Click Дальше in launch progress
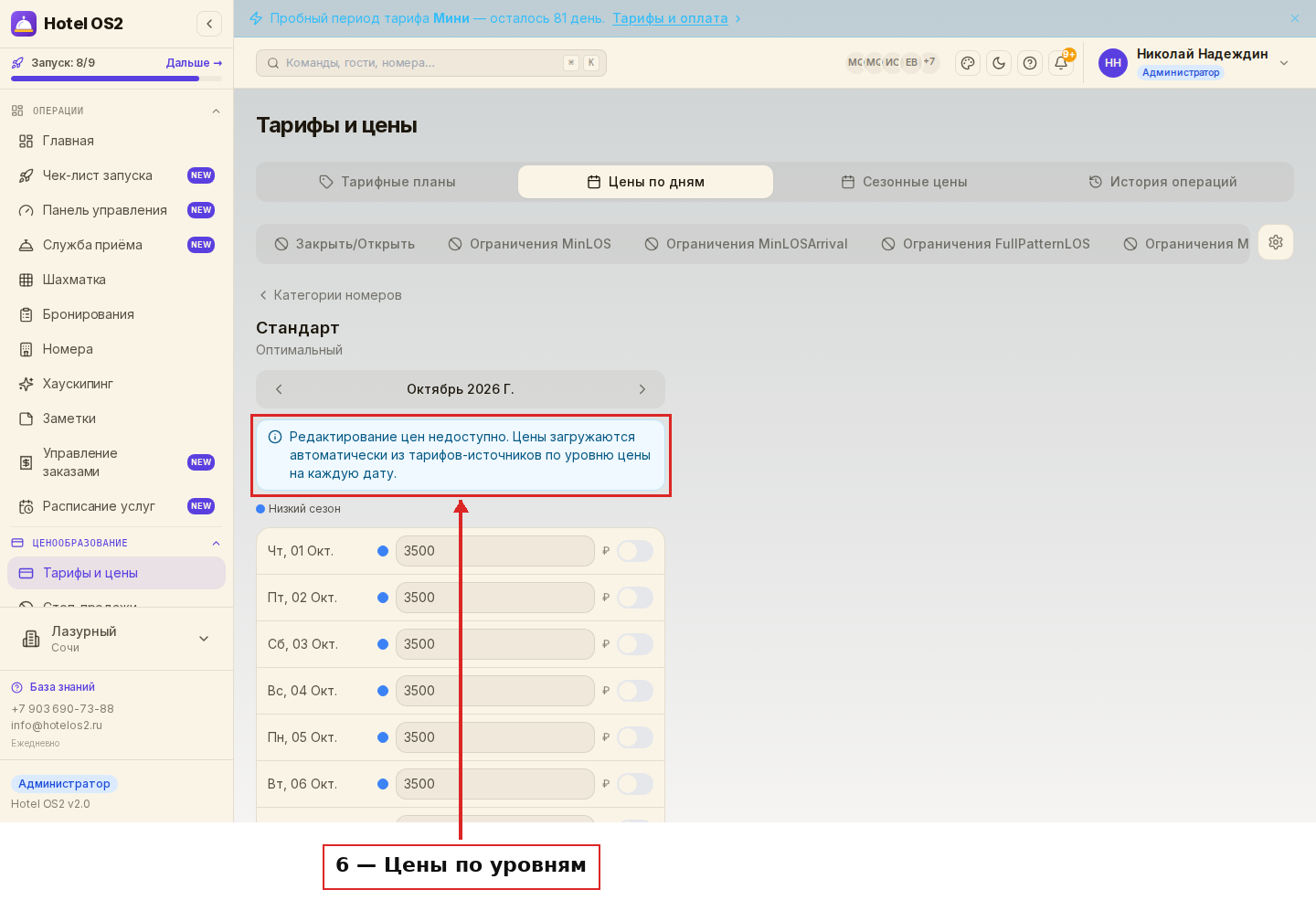This screenshot has height=911, width=1316. [194, 63]
